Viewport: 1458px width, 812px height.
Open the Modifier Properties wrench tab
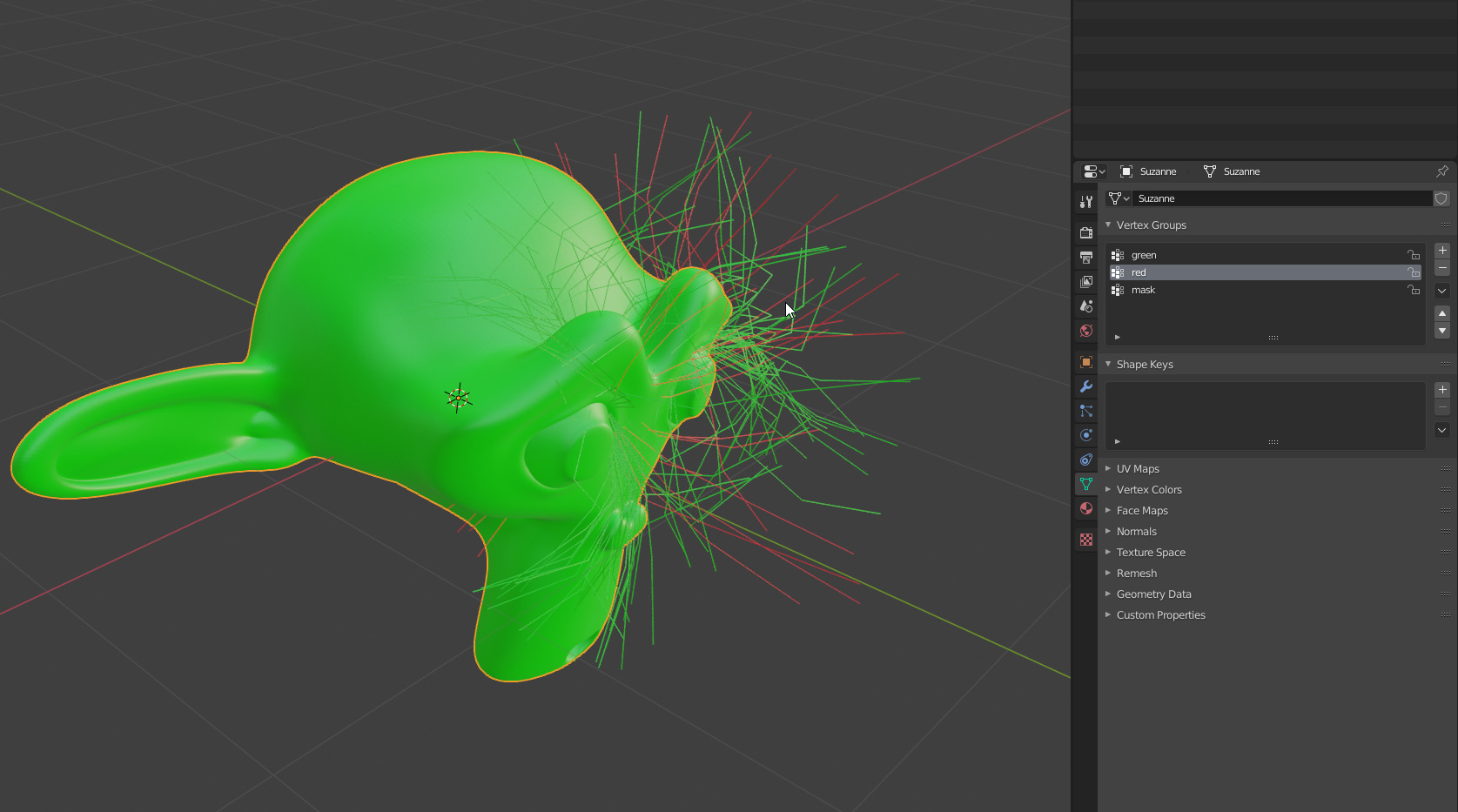point(1085,386)
